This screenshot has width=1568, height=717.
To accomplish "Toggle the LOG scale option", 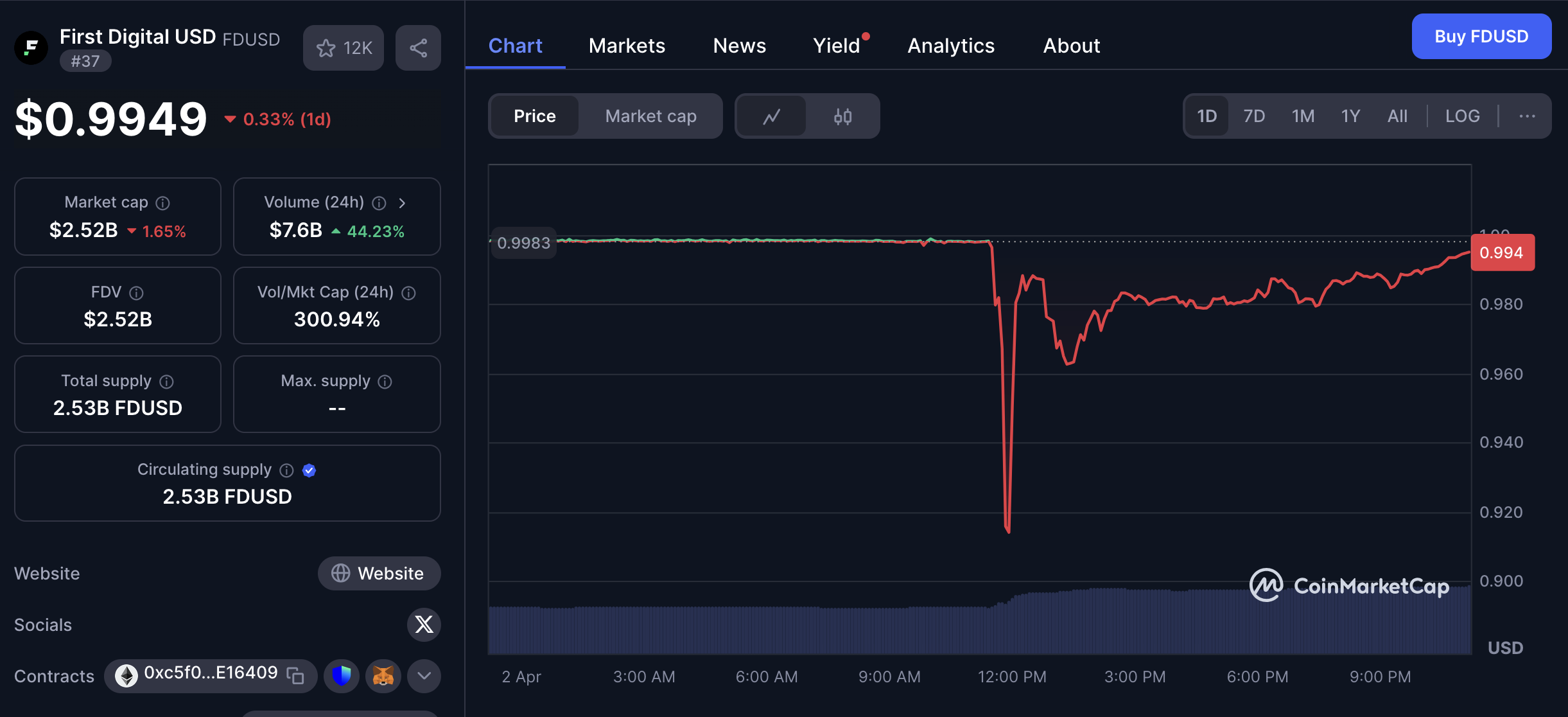I will click(1462, 116).
